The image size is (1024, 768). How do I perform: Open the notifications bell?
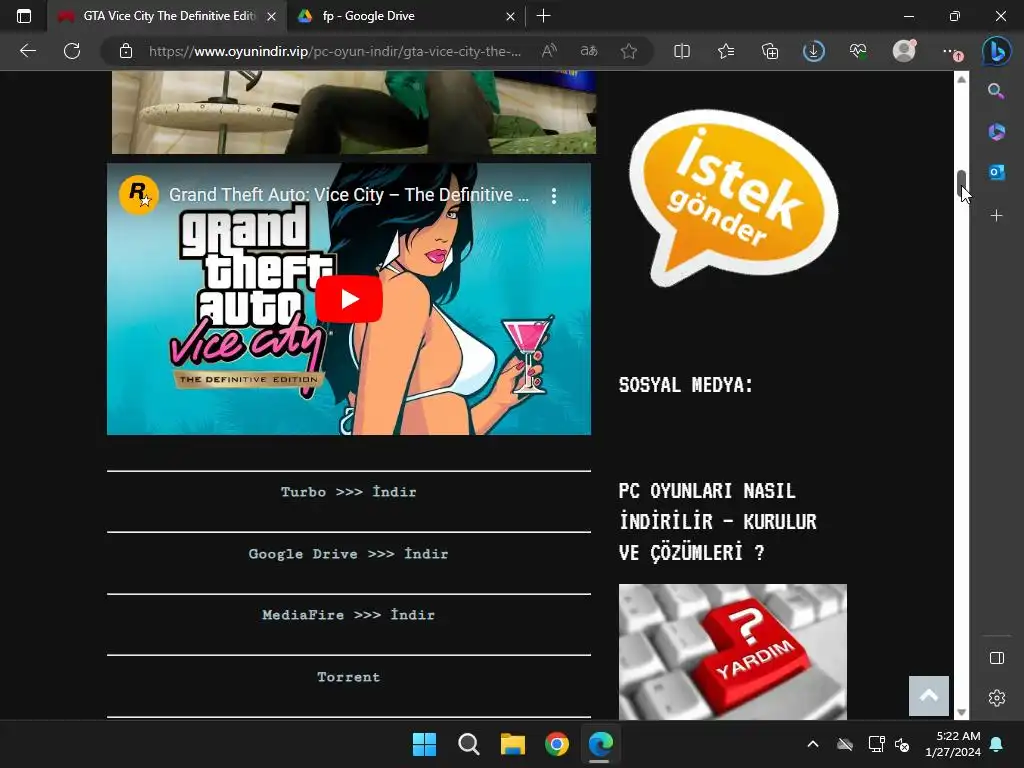[x=997, y=744]
